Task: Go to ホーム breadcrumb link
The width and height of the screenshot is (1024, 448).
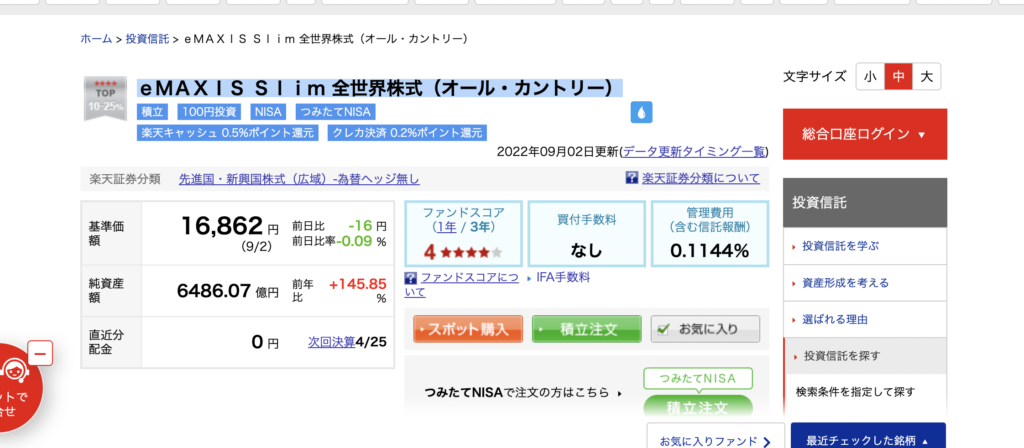Action: pos(97,39)
